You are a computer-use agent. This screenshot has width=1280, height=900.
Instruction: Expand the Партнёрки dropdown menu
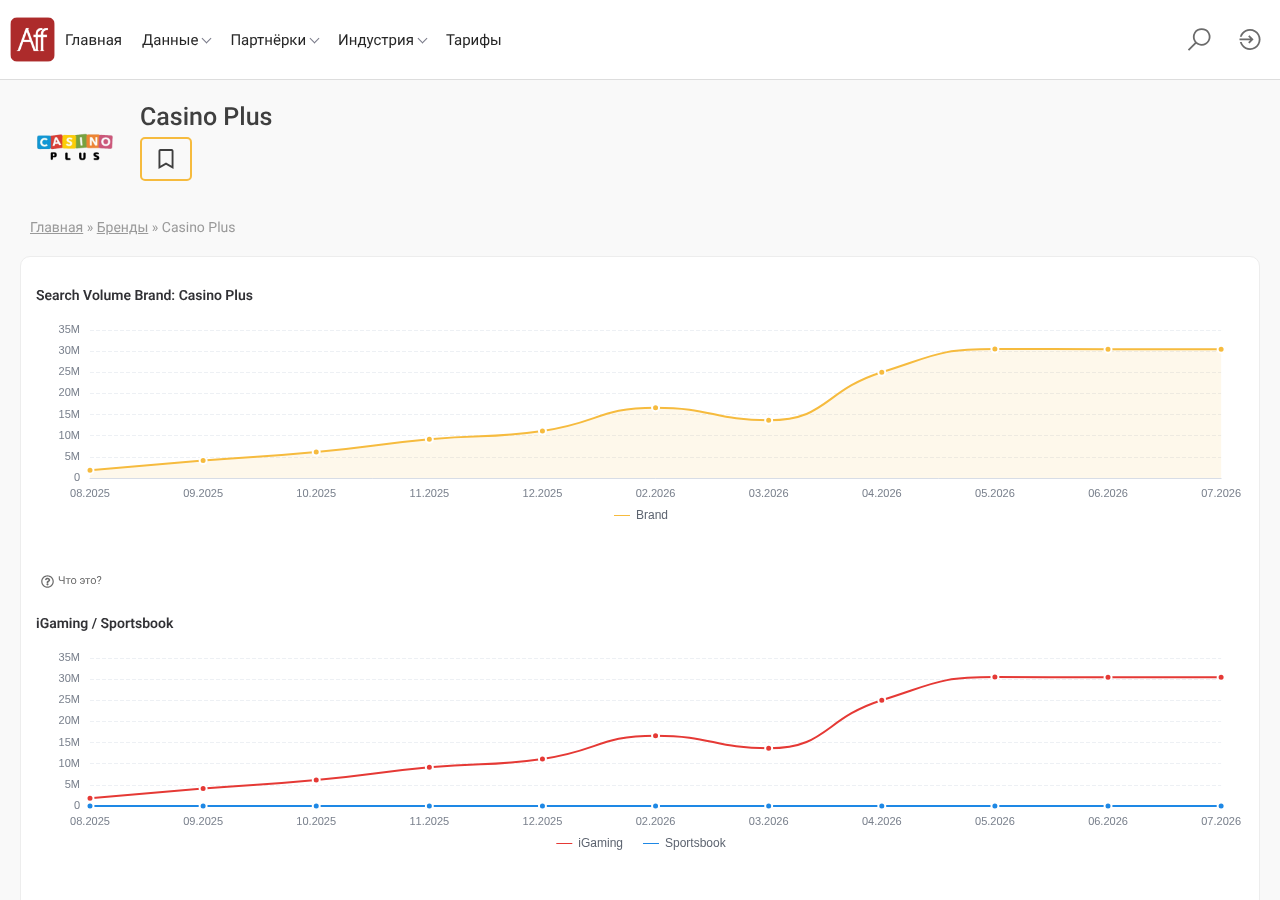pos(275,40)
